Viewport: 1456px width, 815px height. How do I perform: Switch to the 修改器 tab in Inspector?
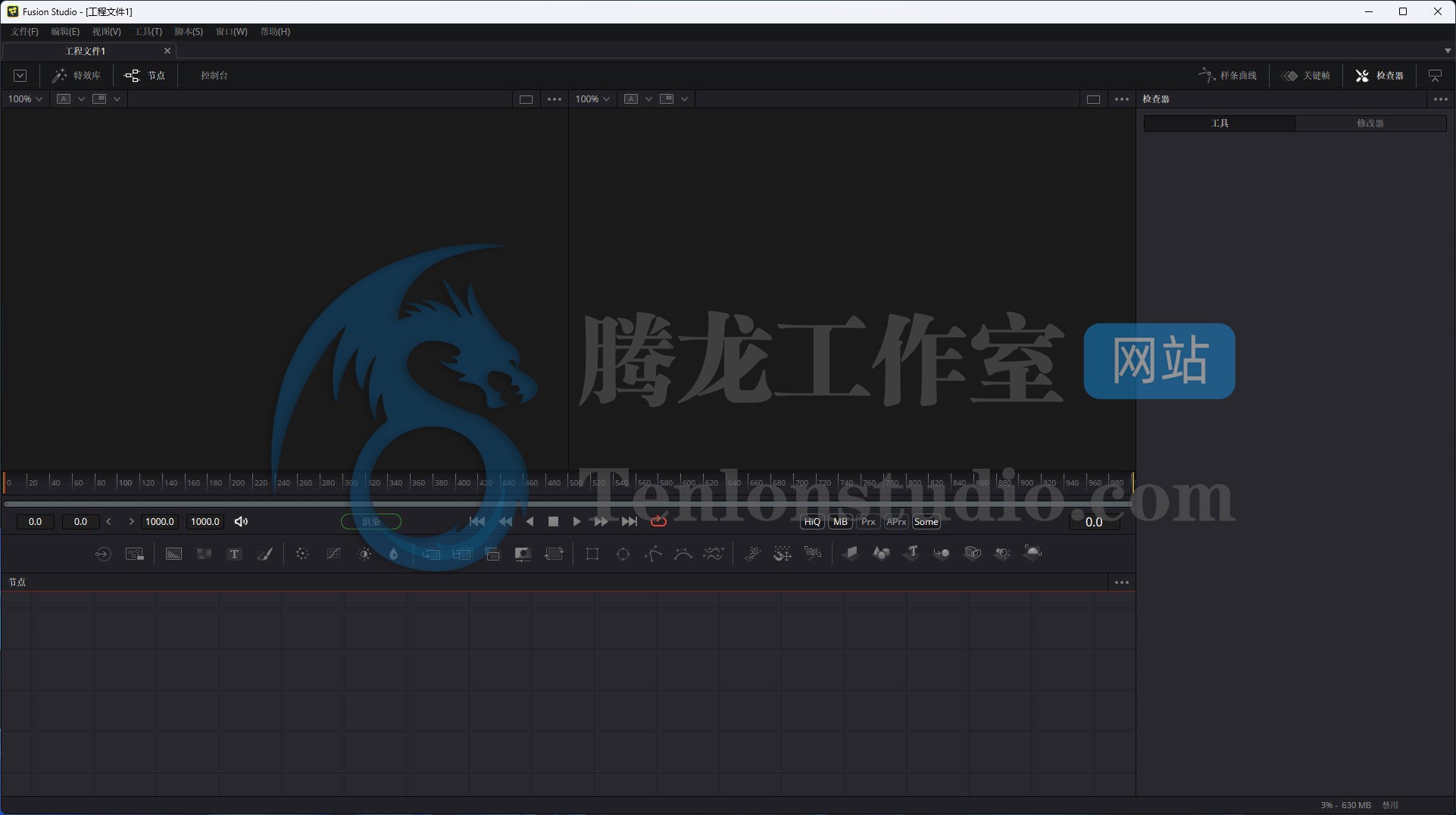click(1370, 123)
